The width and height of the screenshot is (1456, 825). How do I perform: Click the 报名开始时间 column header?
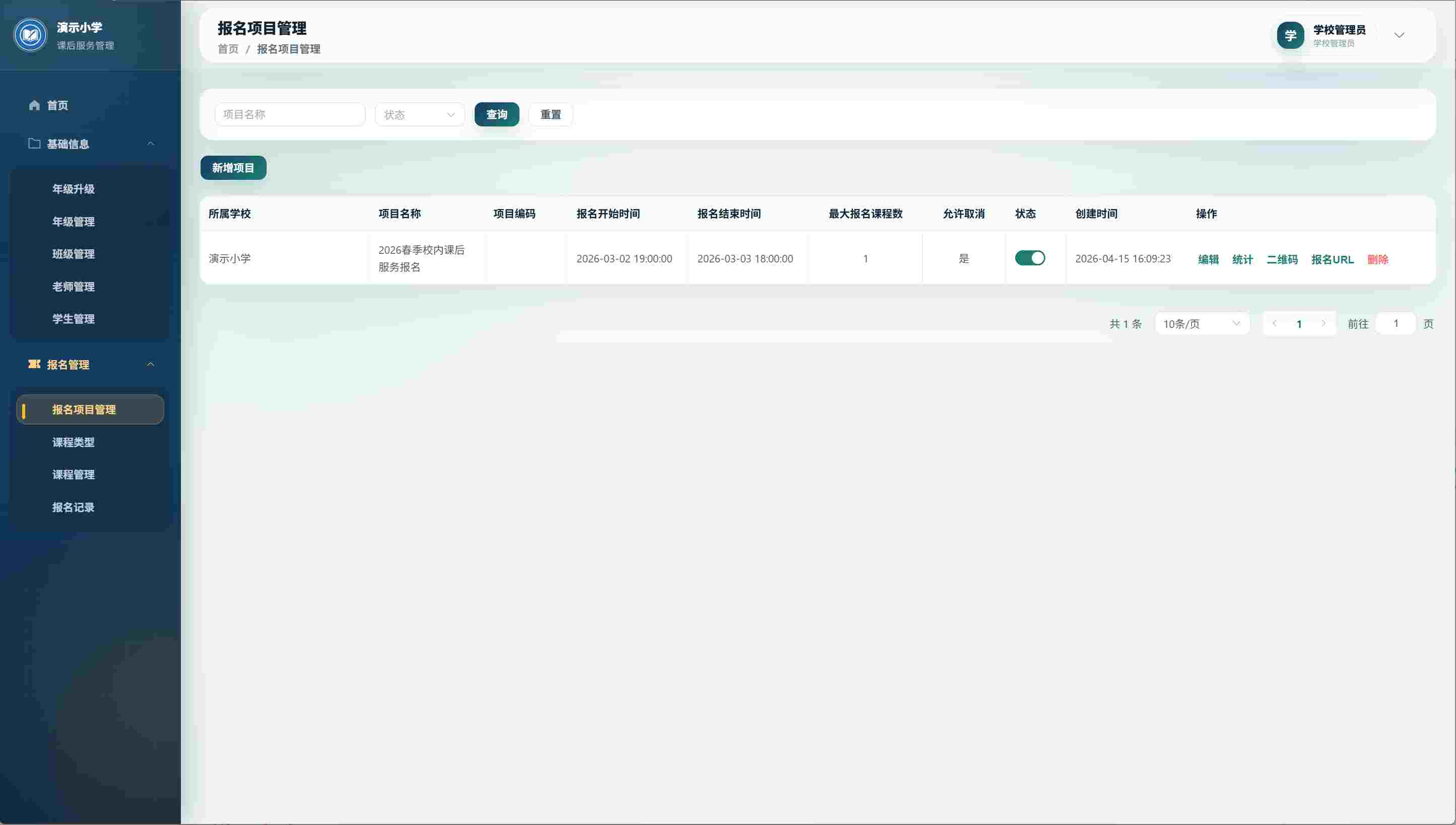coord(608,214)
